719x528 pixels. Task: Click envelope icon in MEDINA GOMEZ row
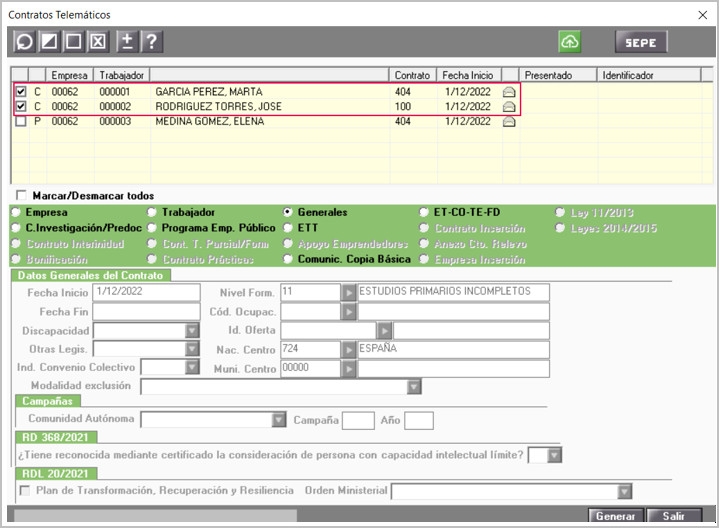click(509, 122)
